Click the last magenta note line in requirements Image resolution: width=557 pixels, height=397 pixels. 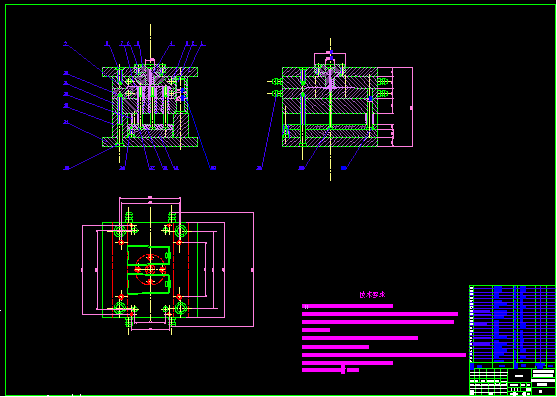point(330,370)
